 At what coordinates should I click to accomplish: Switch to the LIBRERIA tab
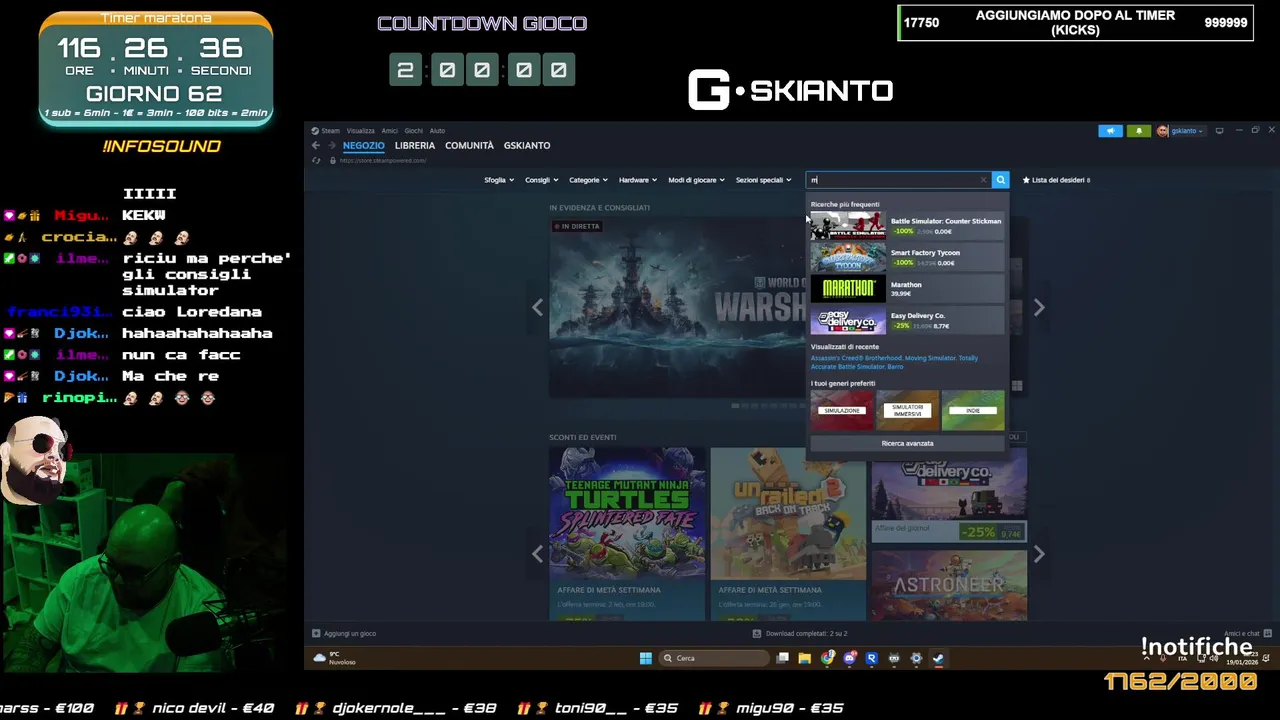click(x=415, y=146)
